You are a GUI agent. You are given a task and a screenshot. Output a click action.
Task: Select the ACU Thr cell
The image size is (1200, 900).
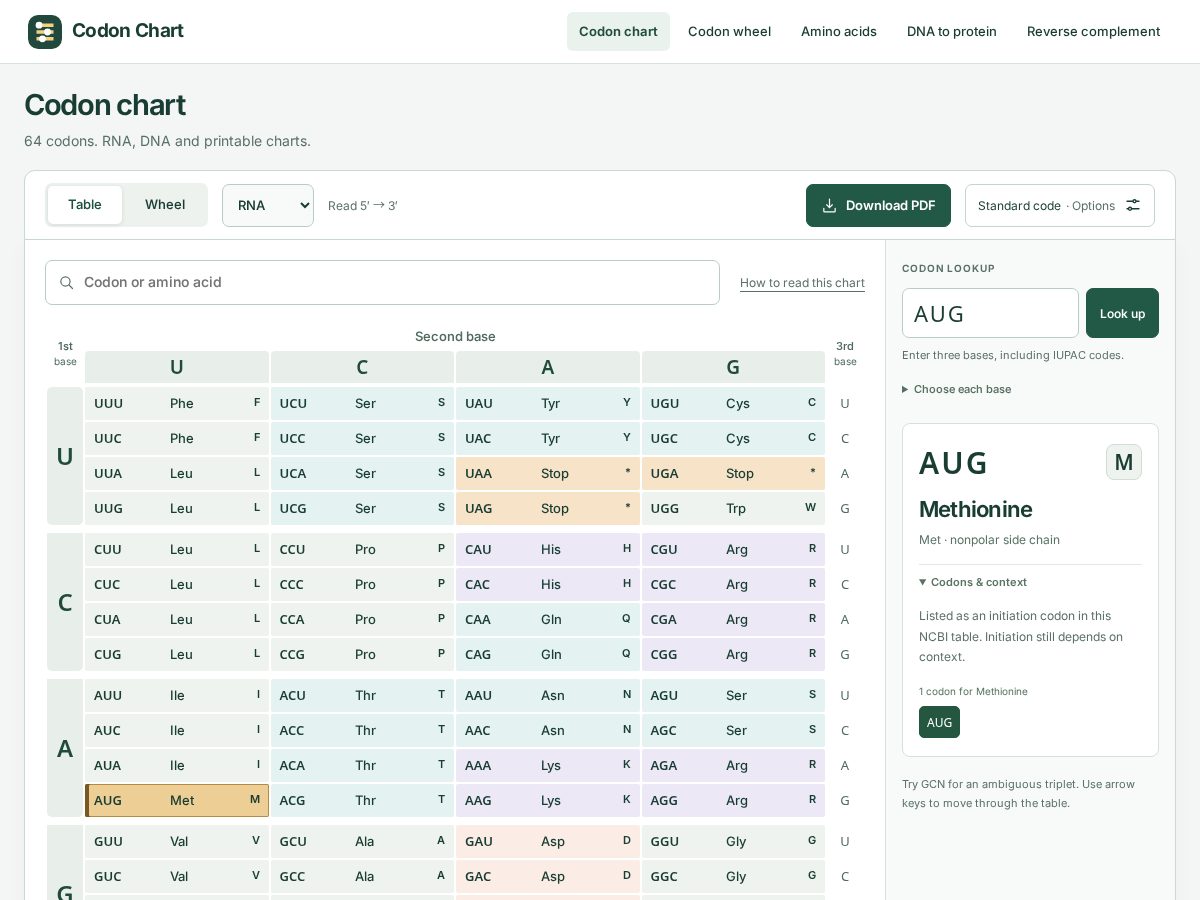(x=362, y=695)
